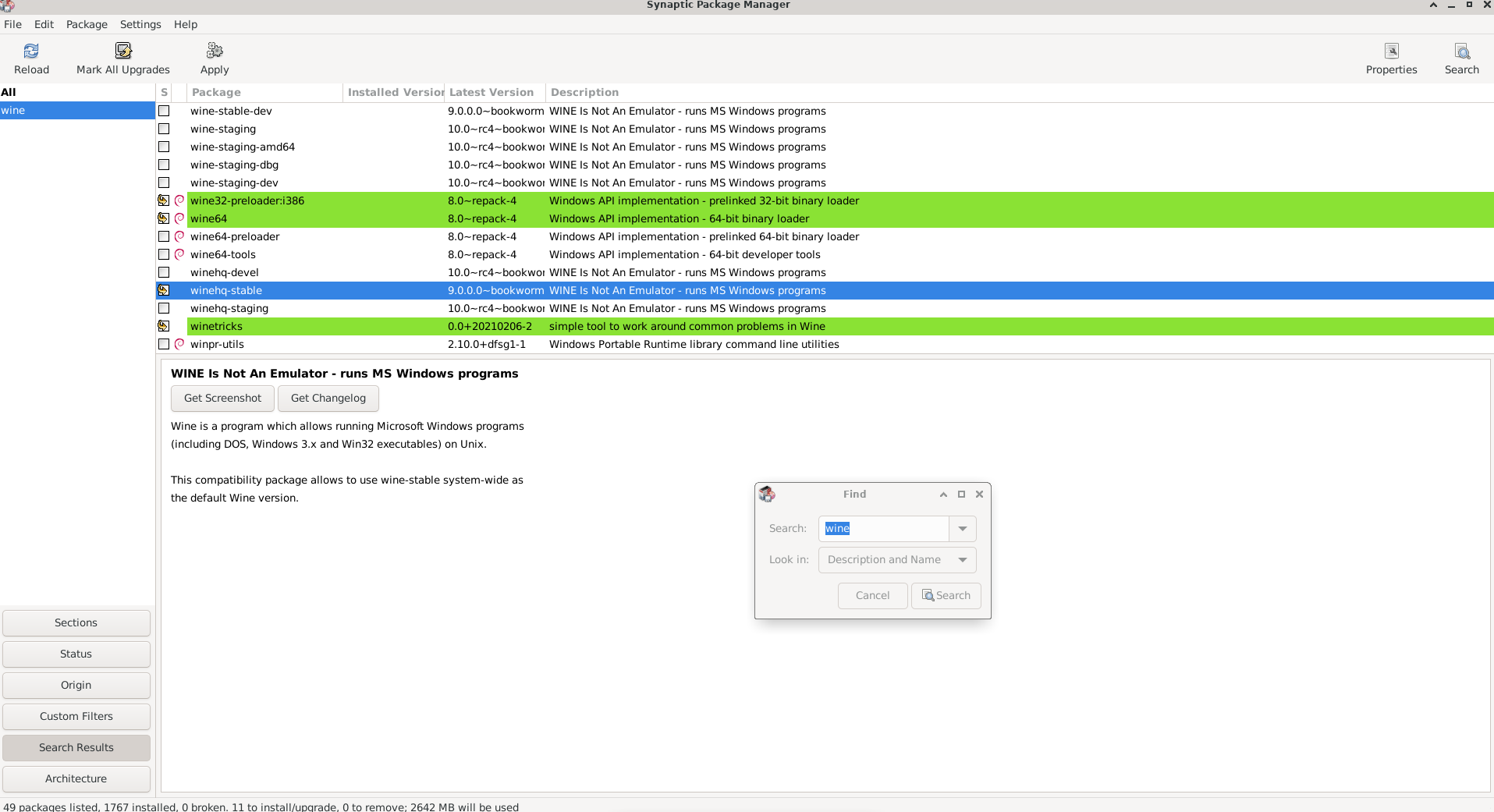
Task: Close the Find dialog window
Action: (979, 494)
